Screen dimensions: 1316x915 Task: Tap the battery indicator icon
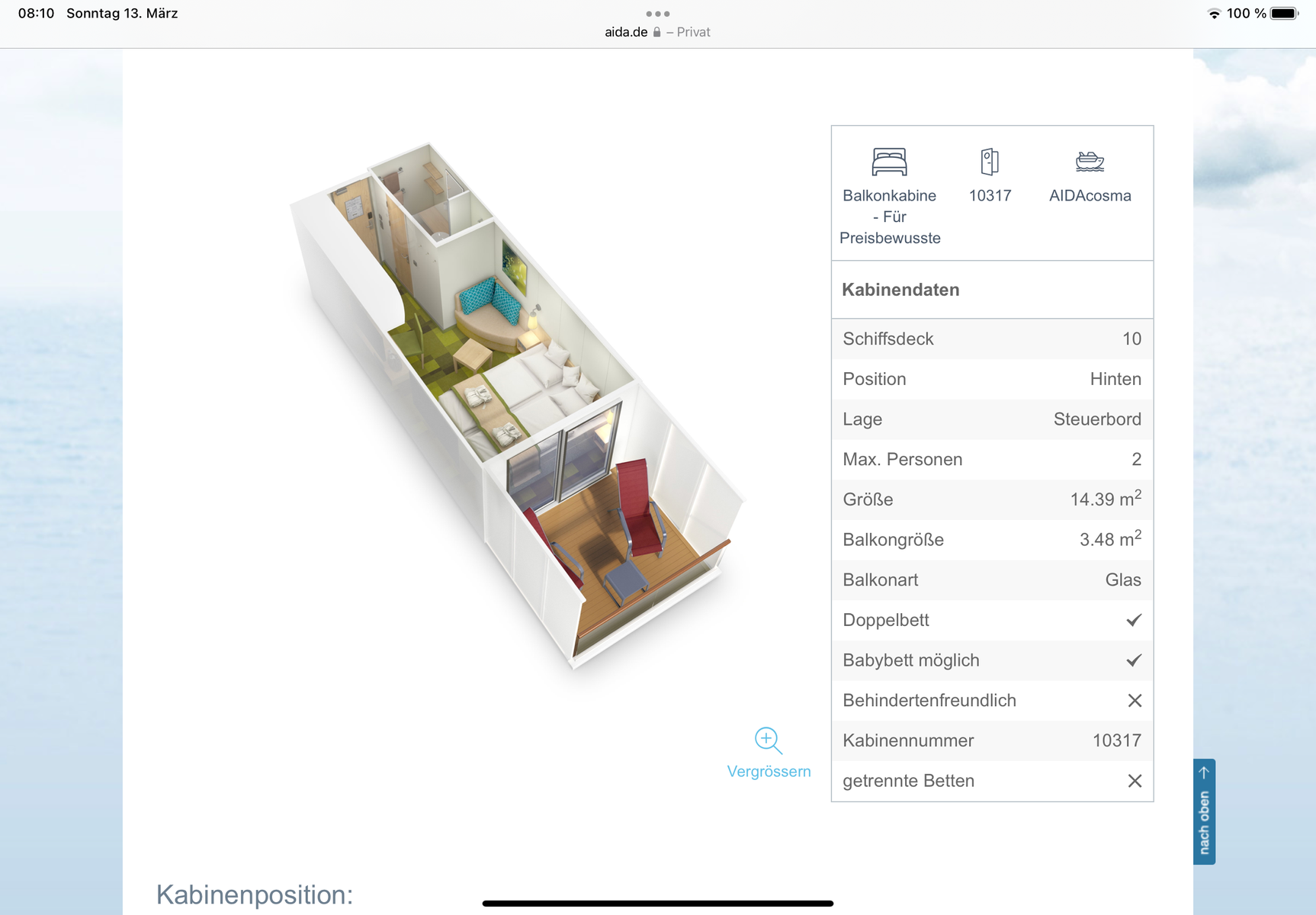(x=1283, y=14)
